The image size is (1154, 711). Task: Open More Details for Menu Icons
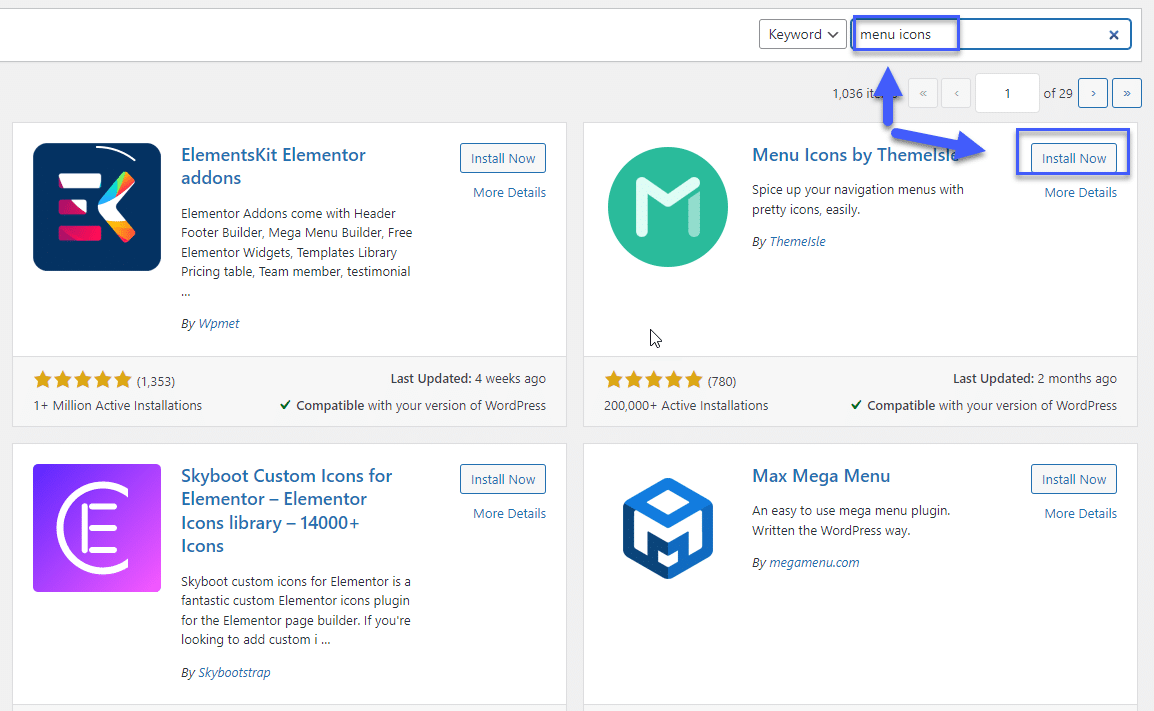pos(1080,192)
